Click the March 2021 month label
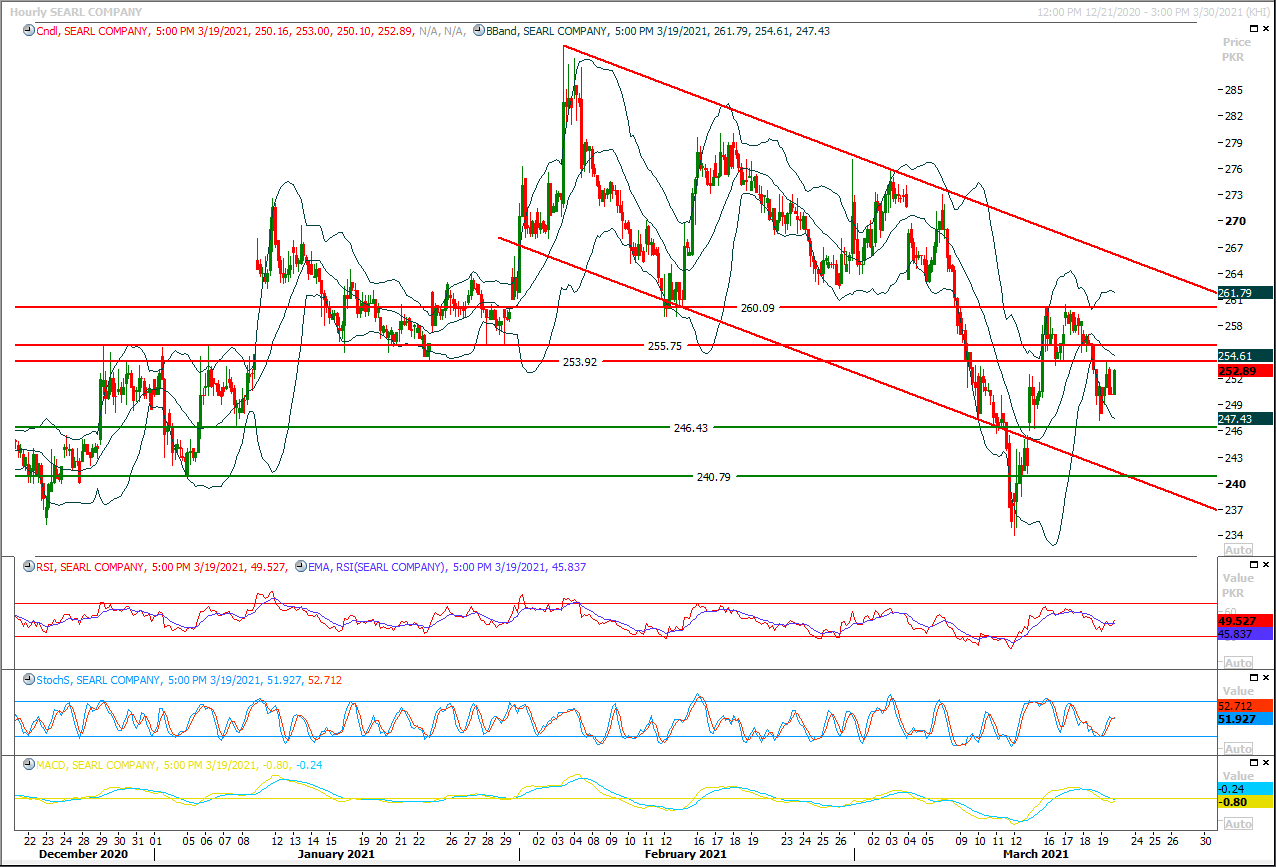The image size is (1276, 867). coord(1037,855)
